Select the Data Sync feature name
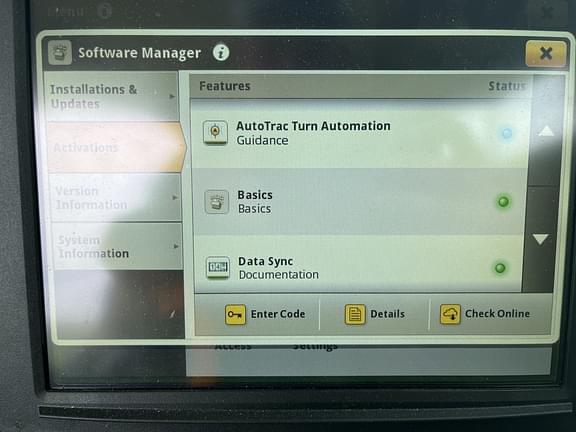The width and height of the screenshot is (576, 432). (266, 261)
